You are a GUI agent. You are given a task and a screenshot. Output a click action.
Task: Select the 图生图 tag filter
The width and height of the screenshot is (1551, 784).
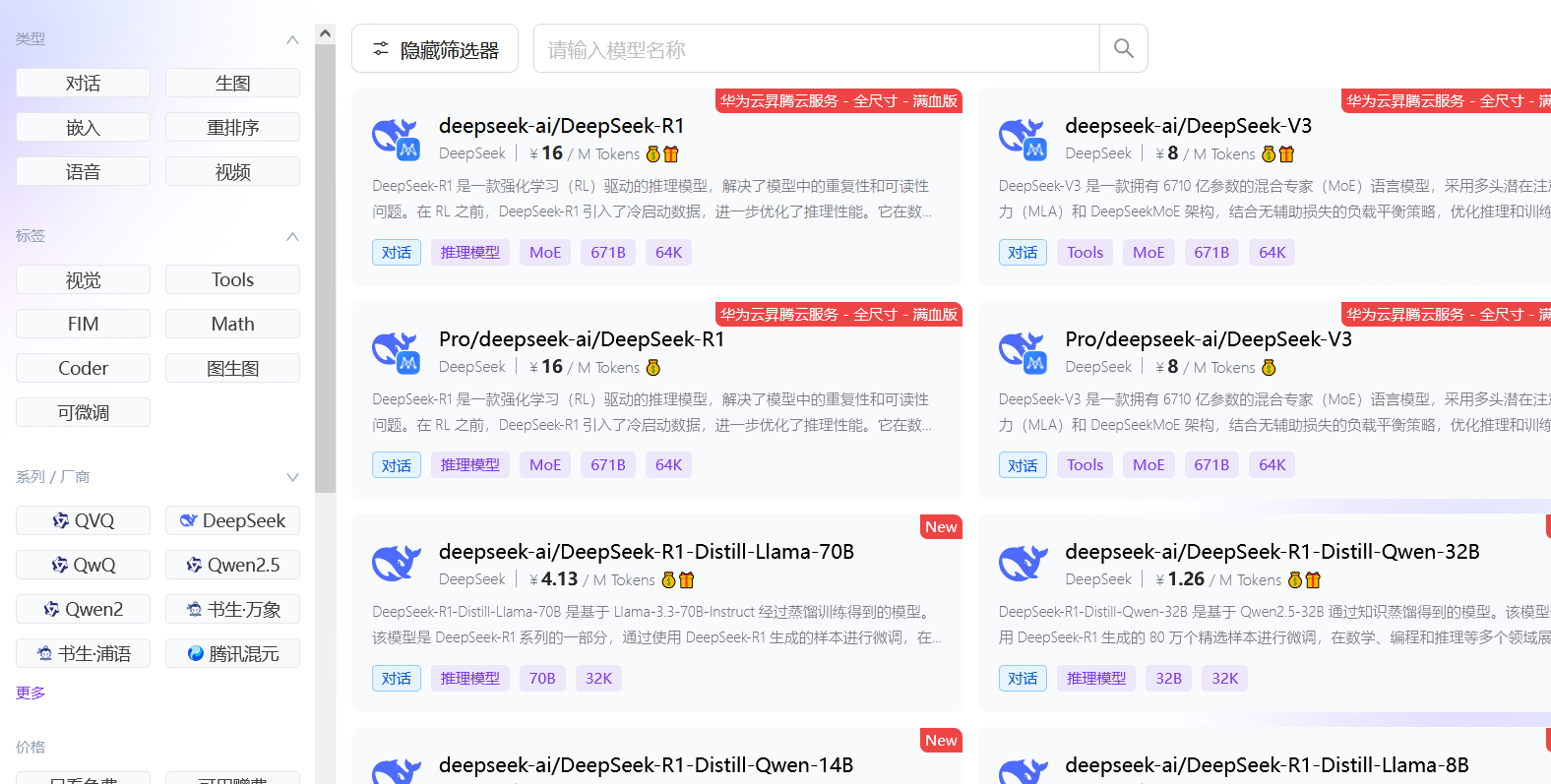pos(232,368)
